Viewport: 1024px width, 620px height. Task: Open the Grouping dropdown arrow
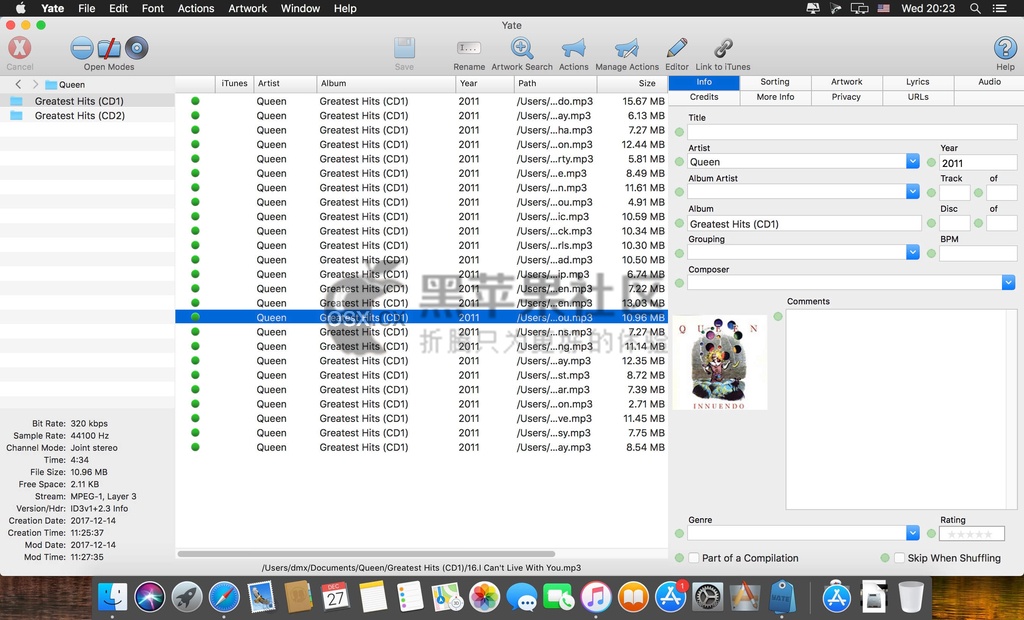click(x=912, y=252)
